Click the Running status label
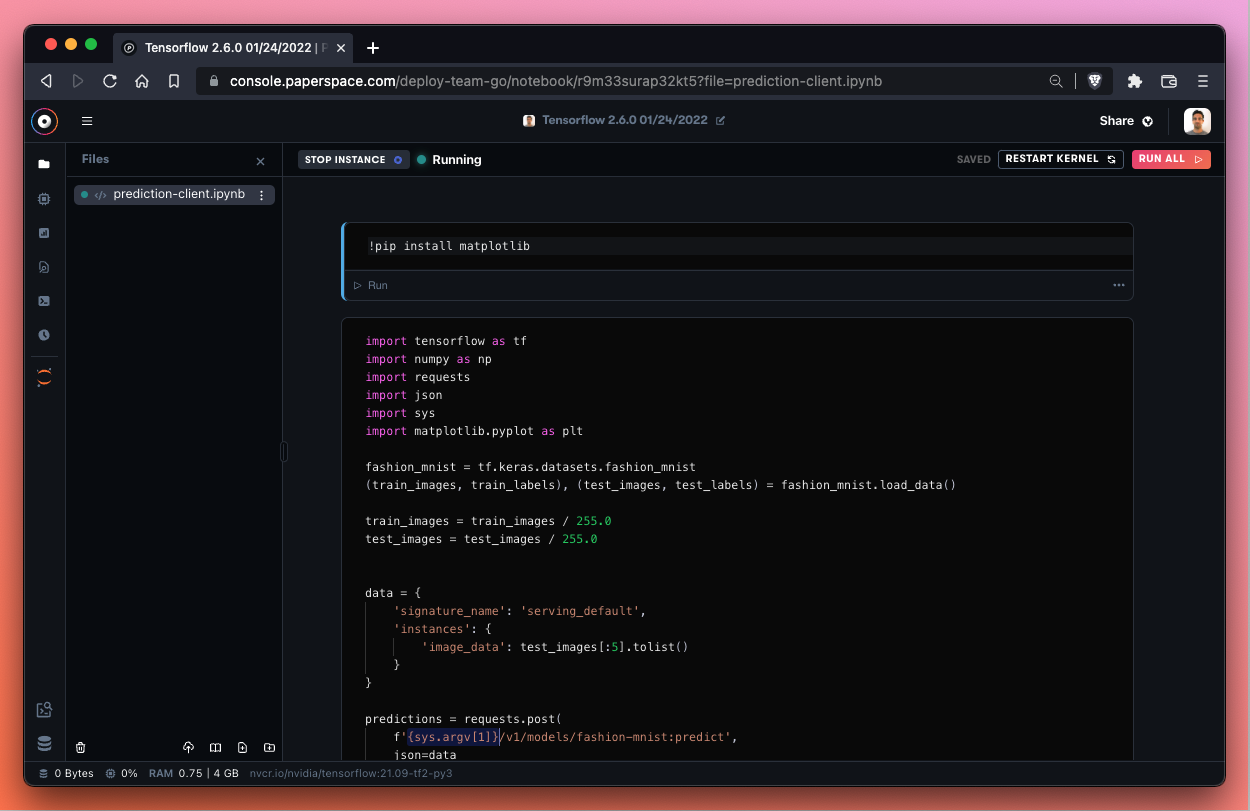The image size is (1250, 811). [x=457, y=160]
